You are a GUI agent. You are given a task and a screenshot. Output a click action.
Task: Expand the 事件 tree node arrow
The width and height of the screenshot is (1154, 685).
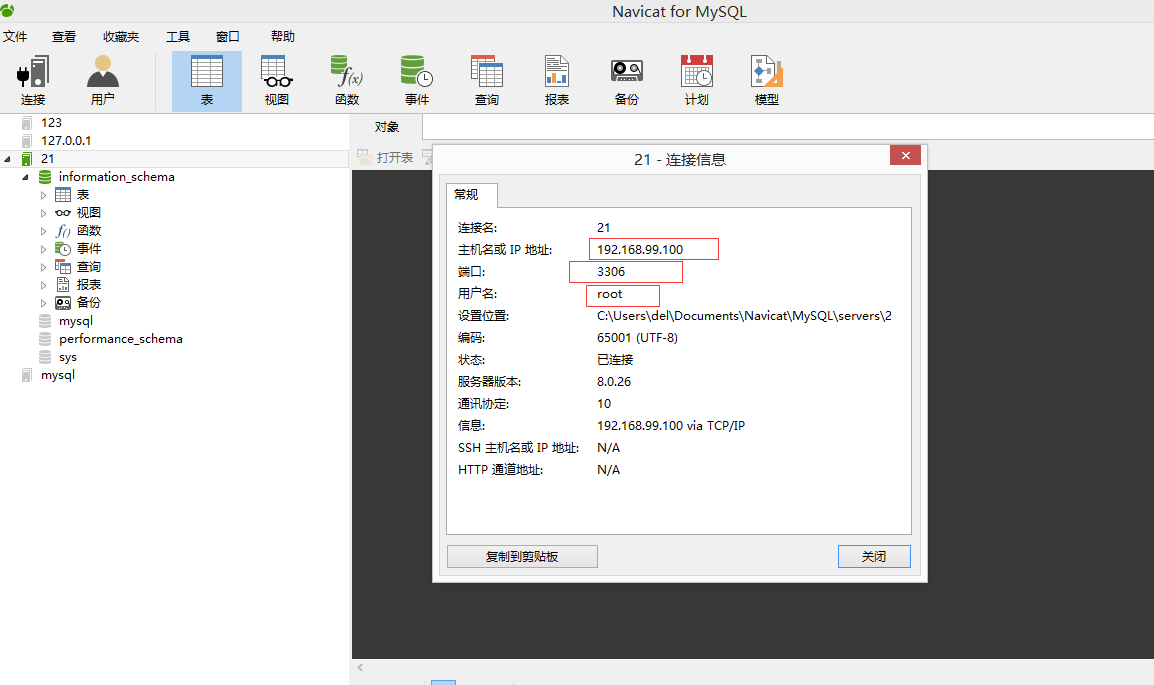43,249
